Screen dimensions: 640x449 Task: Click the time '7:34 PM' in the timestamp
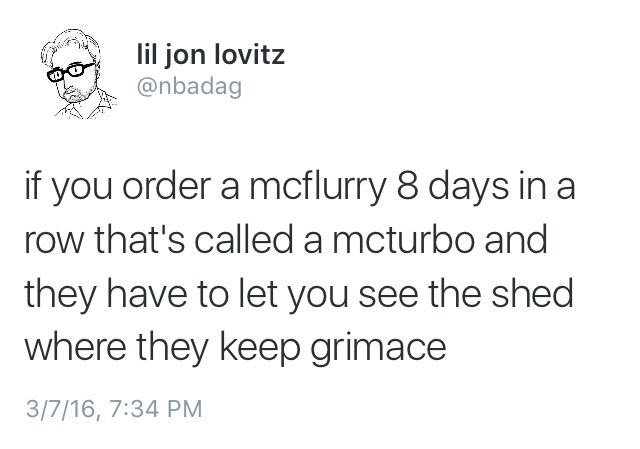tap(150, 407)
